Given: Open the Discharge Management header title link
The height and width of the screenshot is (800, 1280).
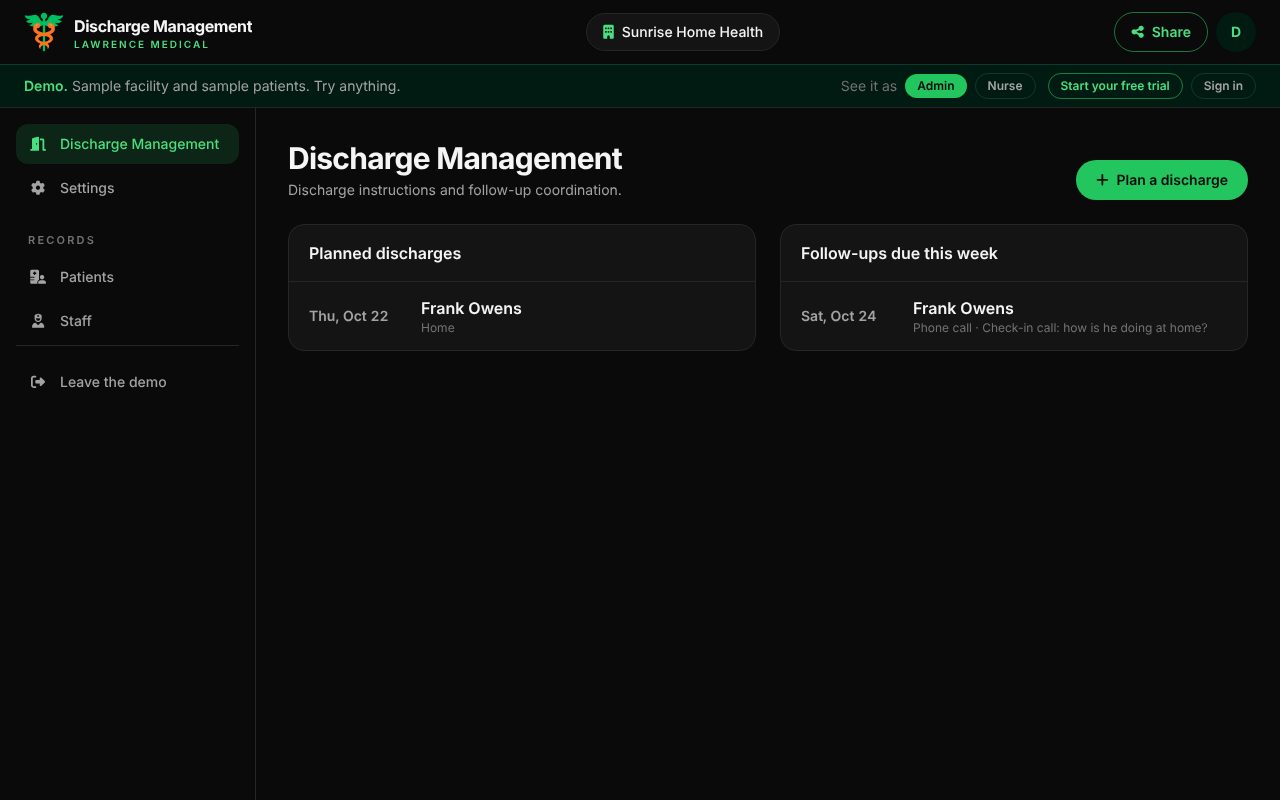Looking at the screenshot, I should [163, 26].
